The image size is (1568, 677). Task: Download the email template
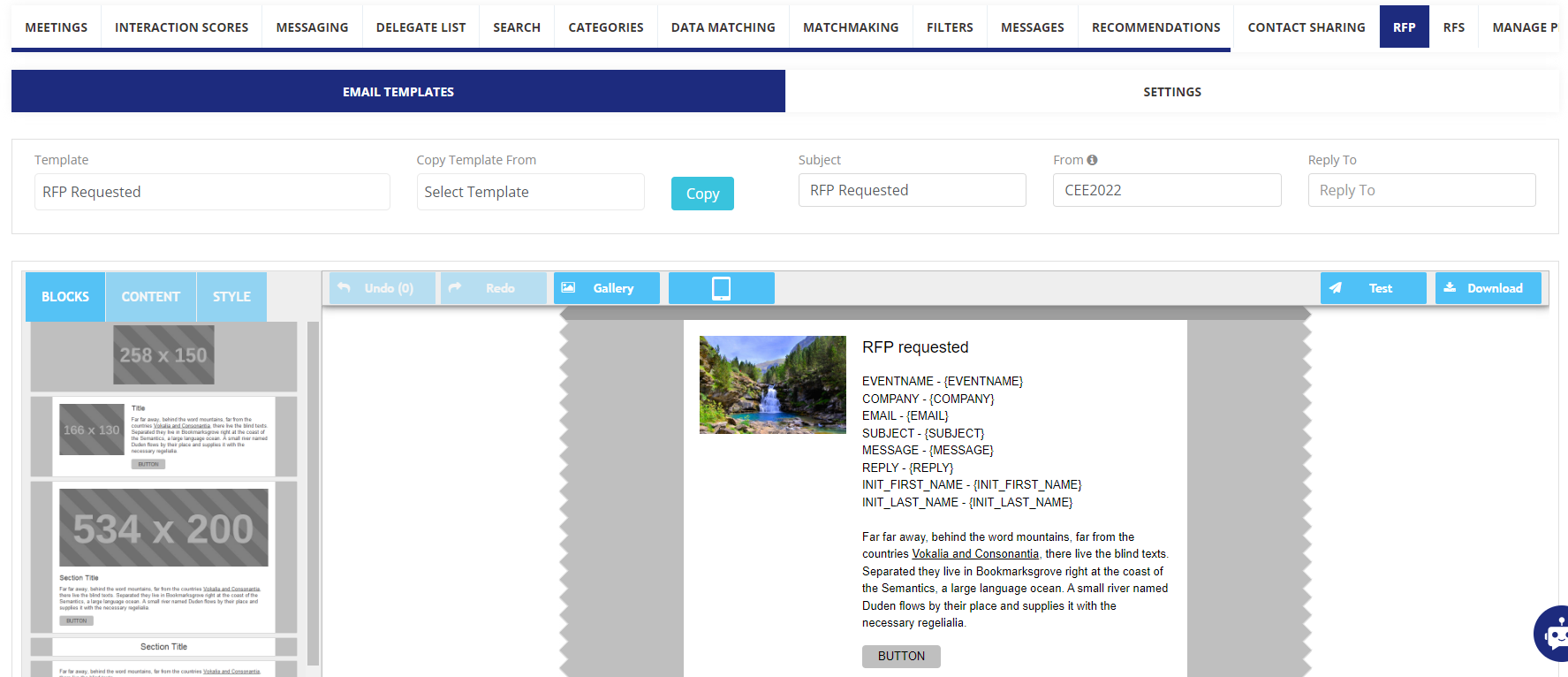pyautogui.click(x=1488, y=288)
